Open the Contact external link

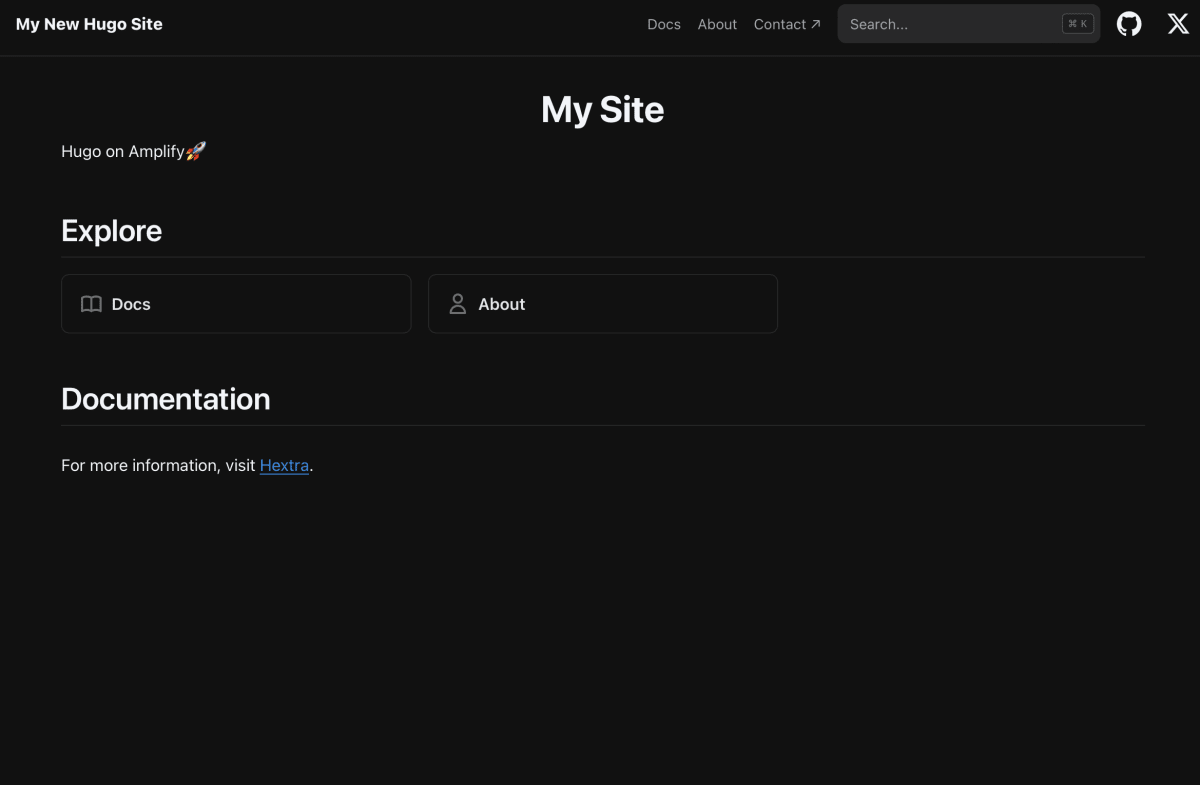pos(780,24)
